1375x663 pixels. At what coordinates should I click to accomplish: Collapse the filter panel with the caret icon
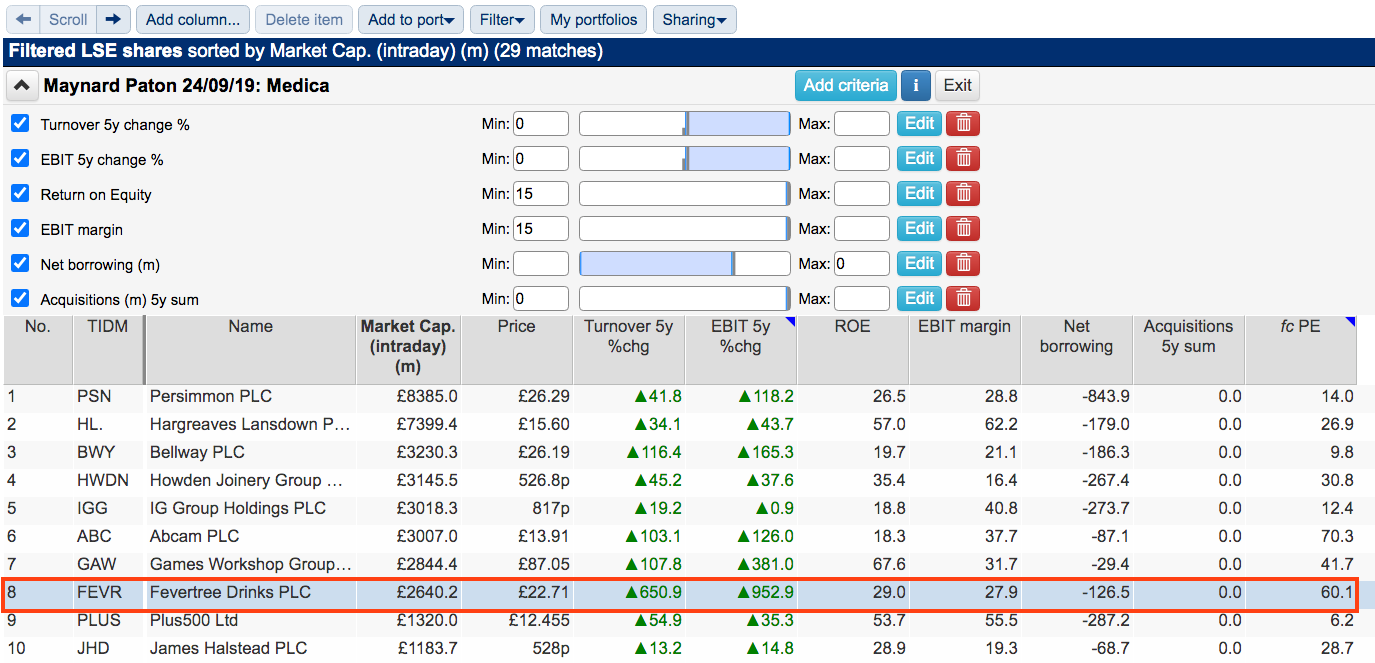pos(21,86)
